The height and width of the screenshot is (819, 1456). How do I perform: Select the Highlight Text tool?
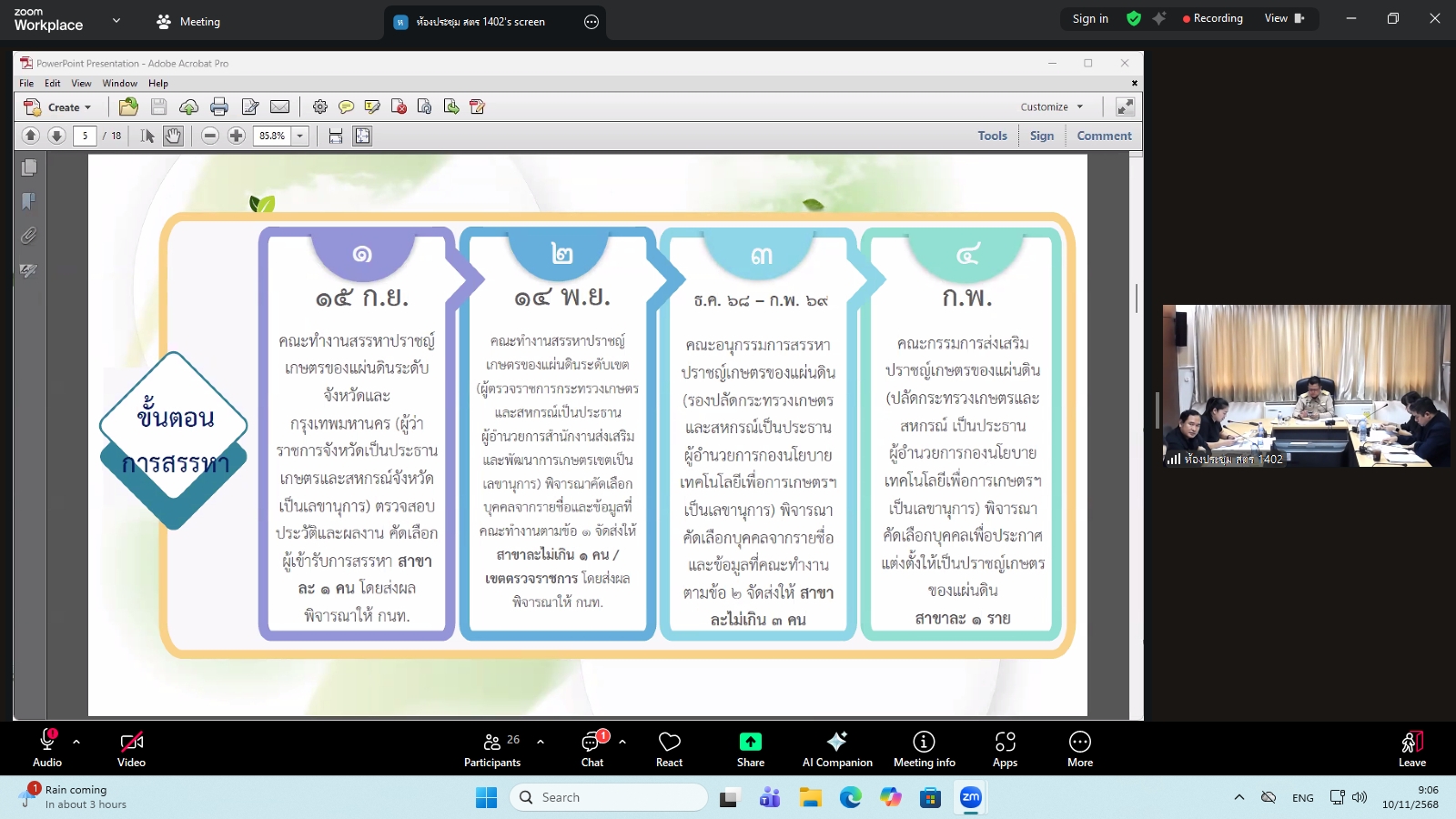point(371,106)
